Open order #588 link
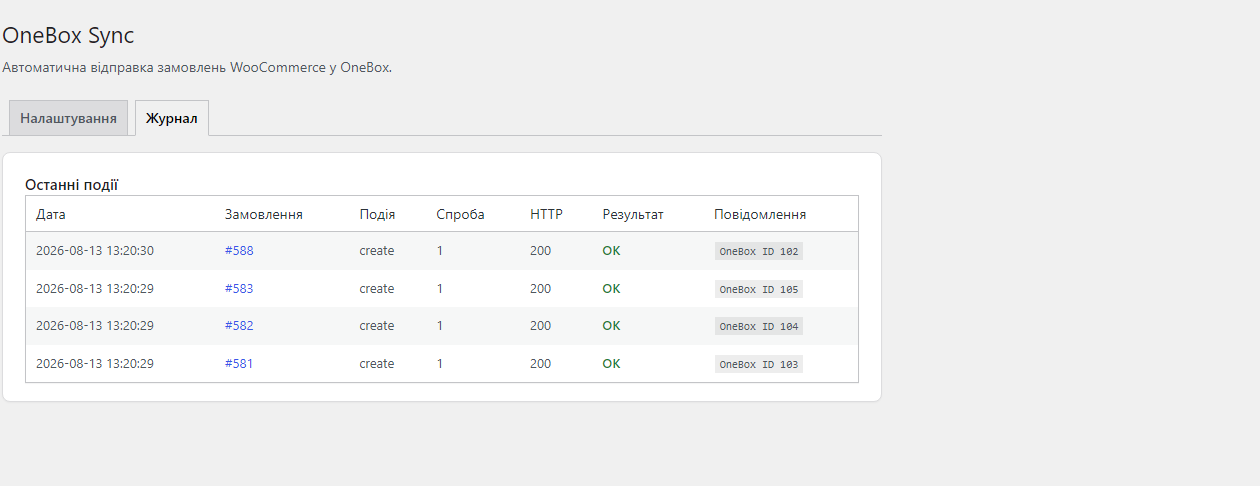This screenshot has width=1260, height=486. pyautogui.click(x=239, y=251)
